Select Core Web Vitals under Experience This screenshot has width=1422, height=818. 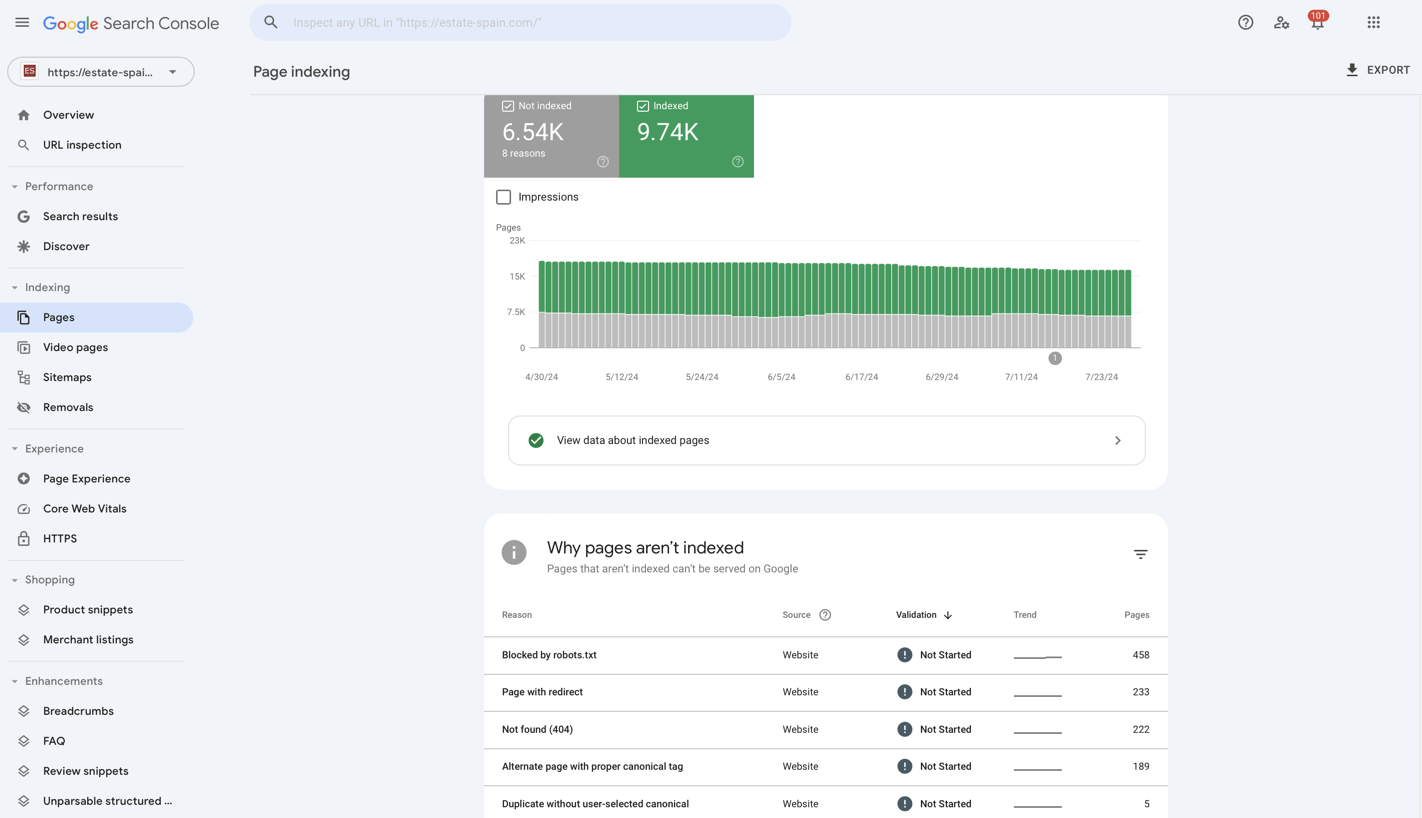(86, 508)
